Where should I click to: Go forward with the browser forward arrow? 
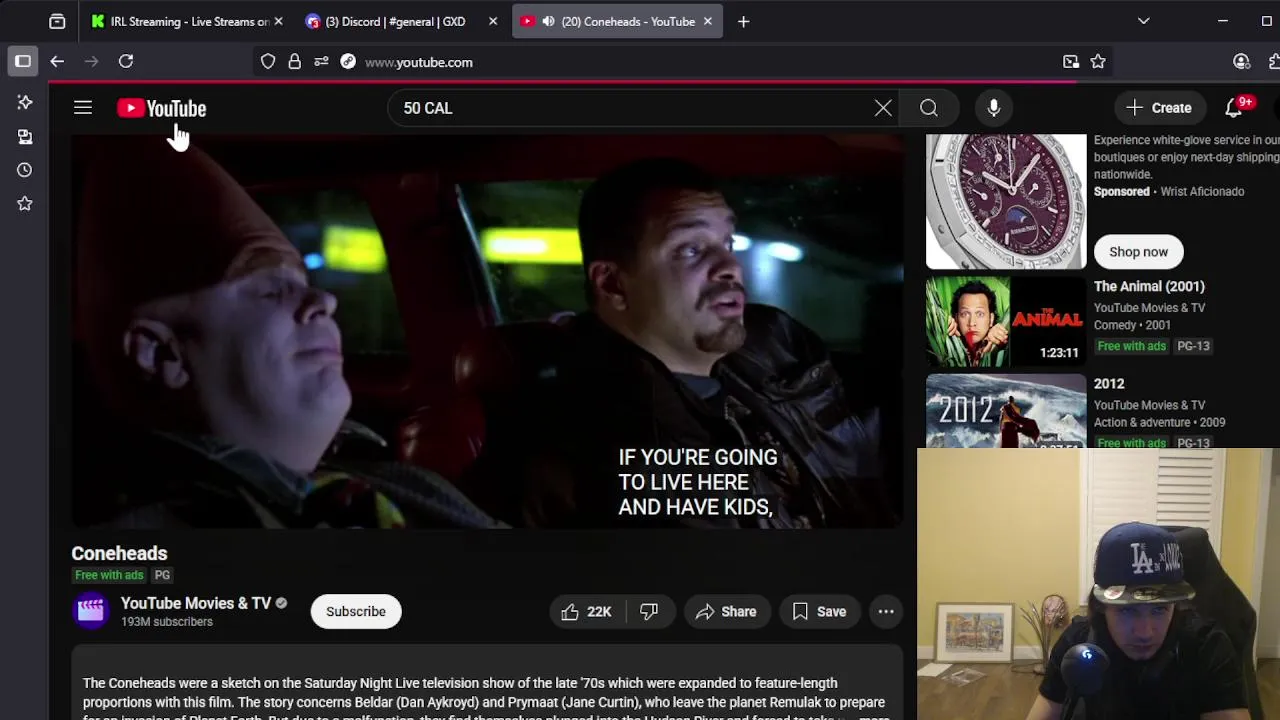coord(91,62)
